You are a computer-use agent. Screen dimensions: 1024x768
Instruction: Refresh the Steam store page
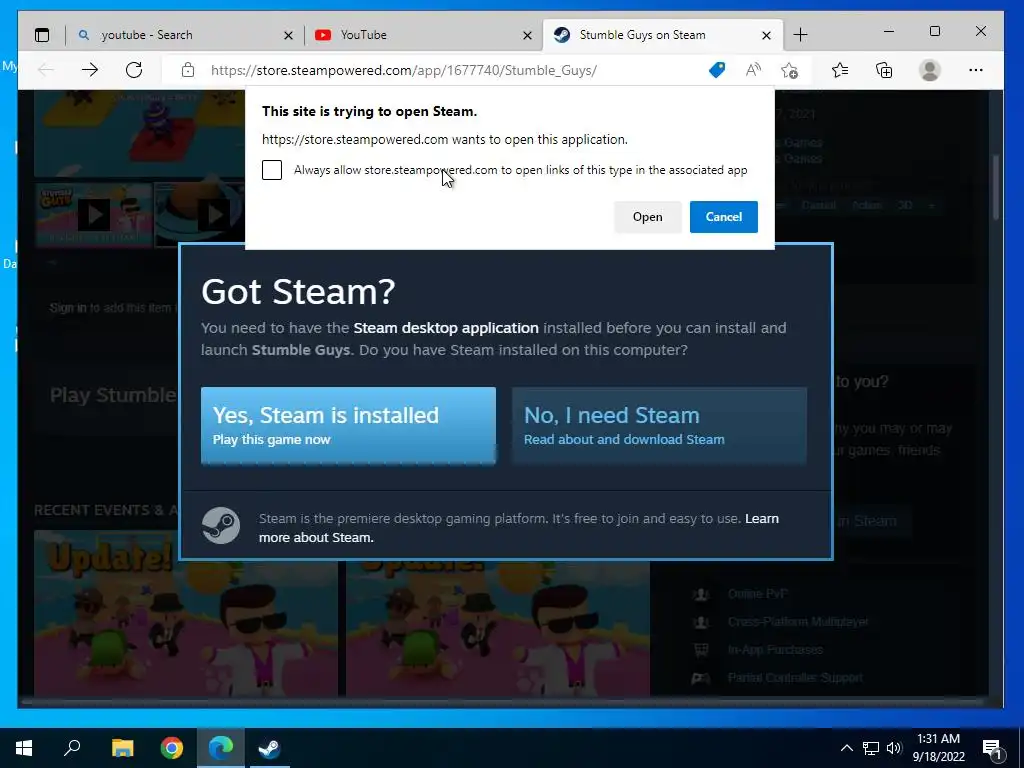(134, 70)
